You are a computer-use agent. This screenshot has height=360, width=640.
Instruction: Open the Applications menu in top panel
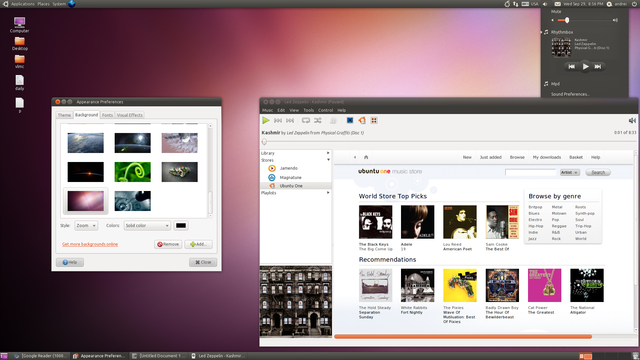coord(22,4)
